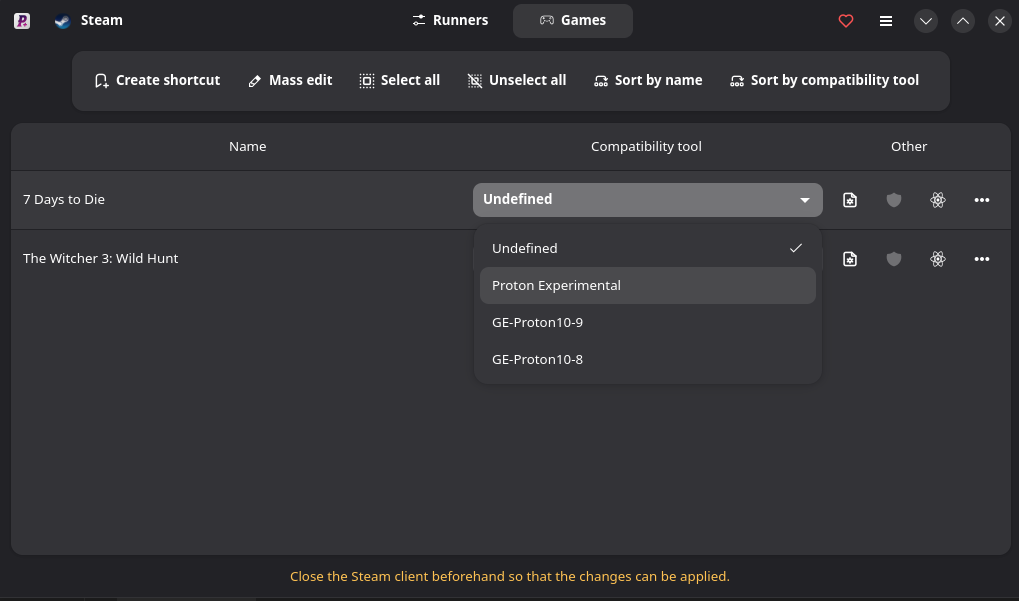
Task: Select The Witcher 3: Wild Hunt game name
Action: coord(100,259)
